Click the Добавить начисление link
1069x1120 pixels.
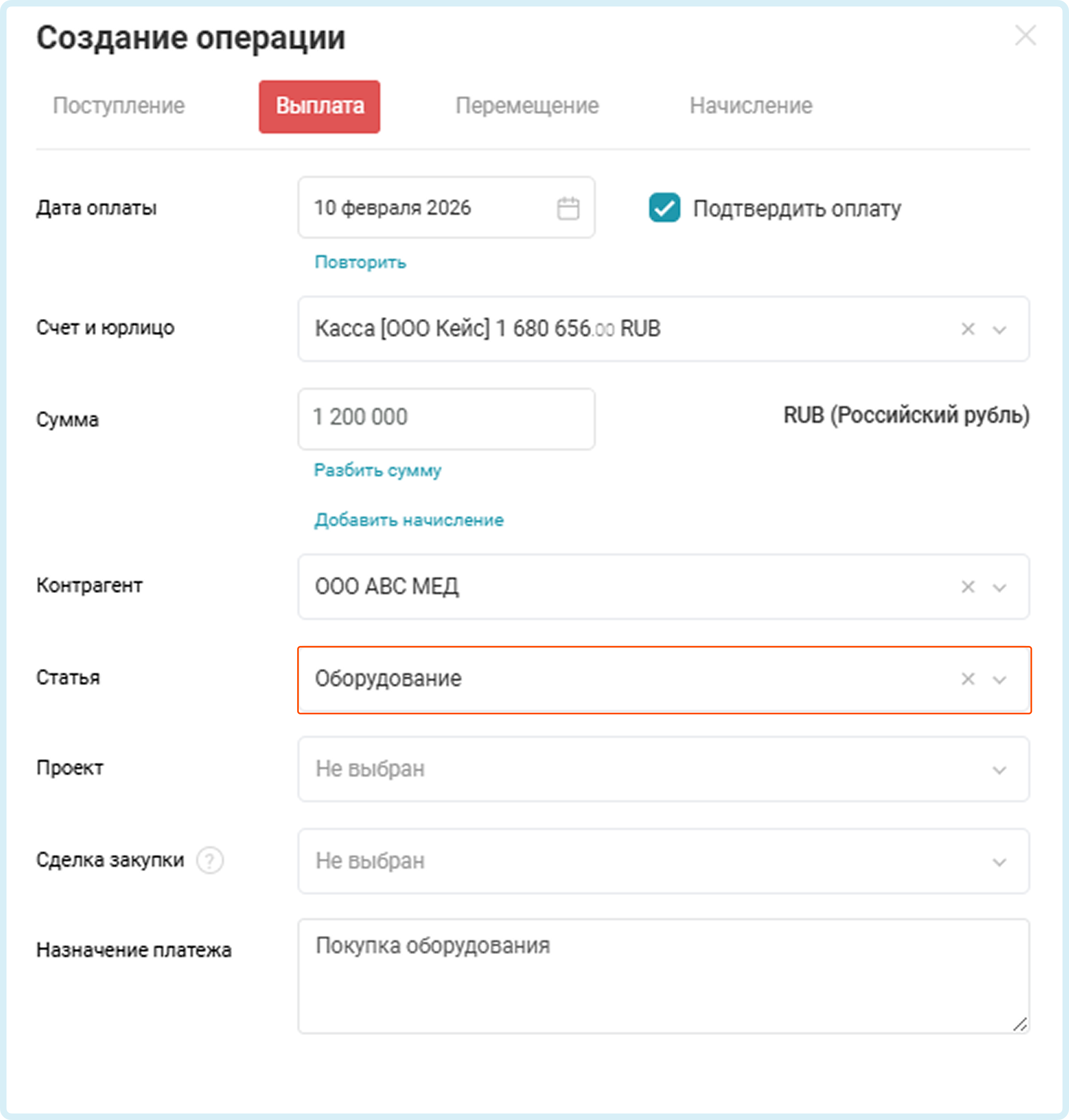click(x=409, y=520)
